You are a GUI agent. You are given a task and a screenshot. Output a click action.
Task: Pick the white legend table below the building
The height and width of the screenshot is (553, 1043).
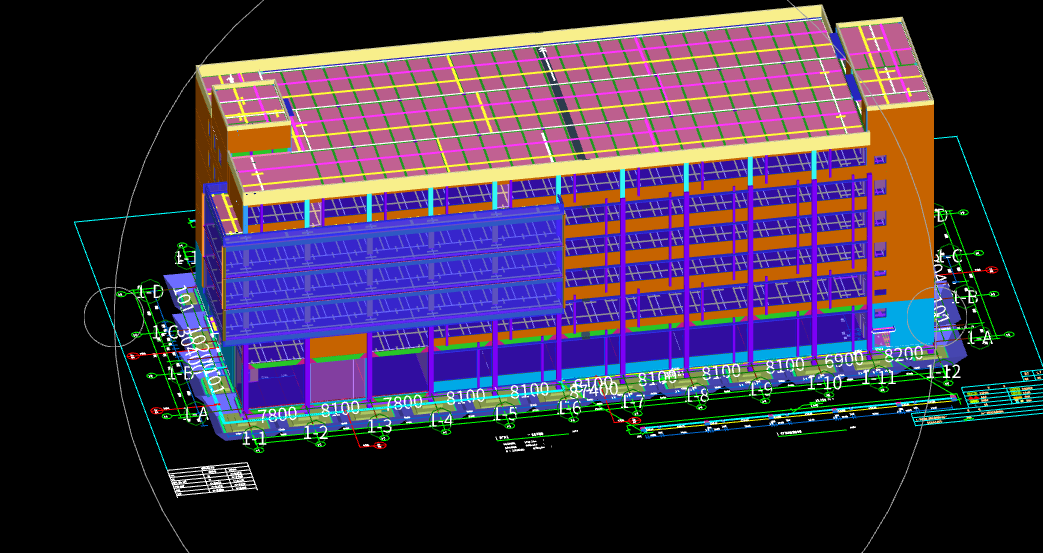tap(212, 480)
